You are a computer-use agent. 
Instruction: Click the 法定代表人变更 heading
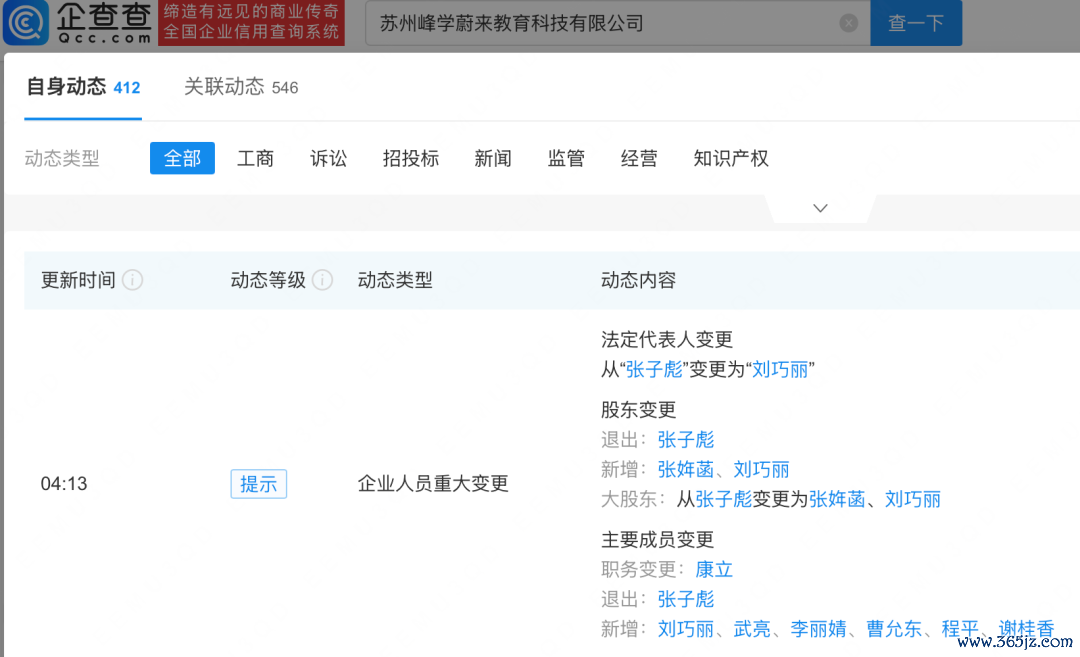[x=667, y=340]
